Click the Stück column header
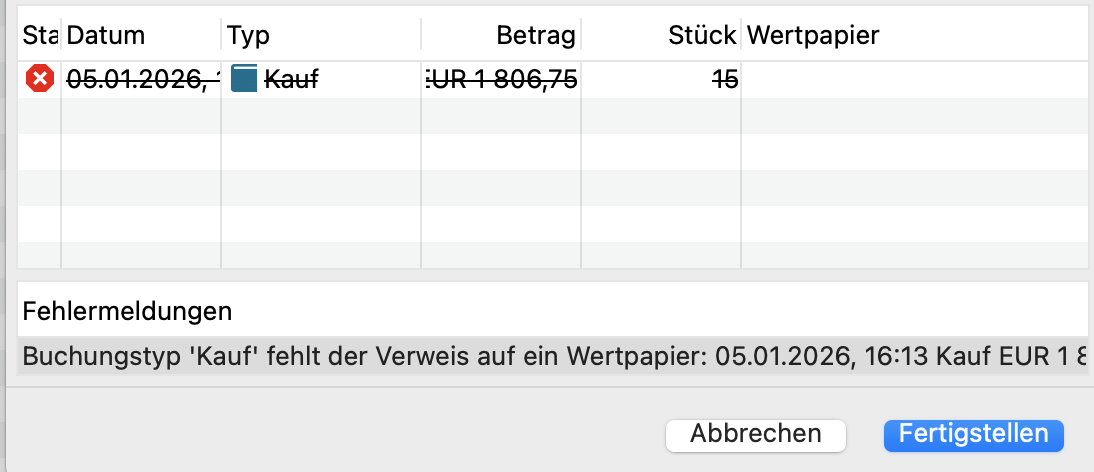 (703, 36)
